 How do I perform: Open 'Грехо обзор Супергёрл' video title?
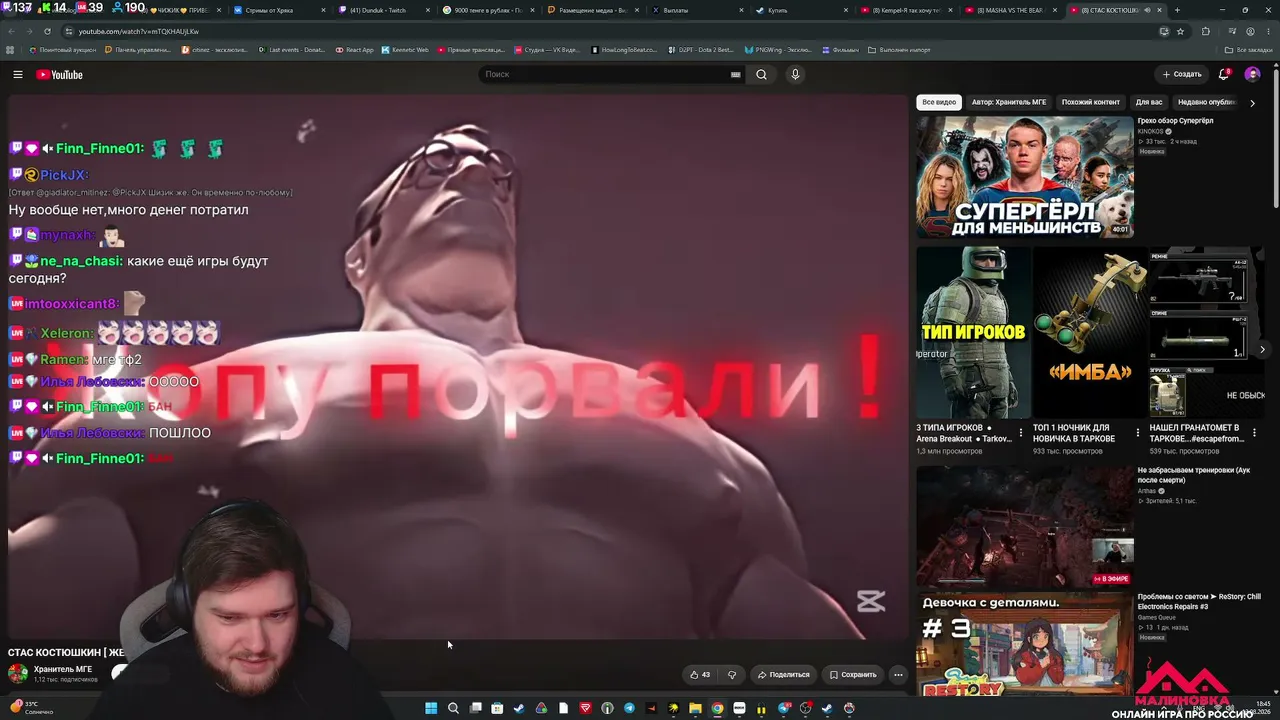coord(1175,121)
